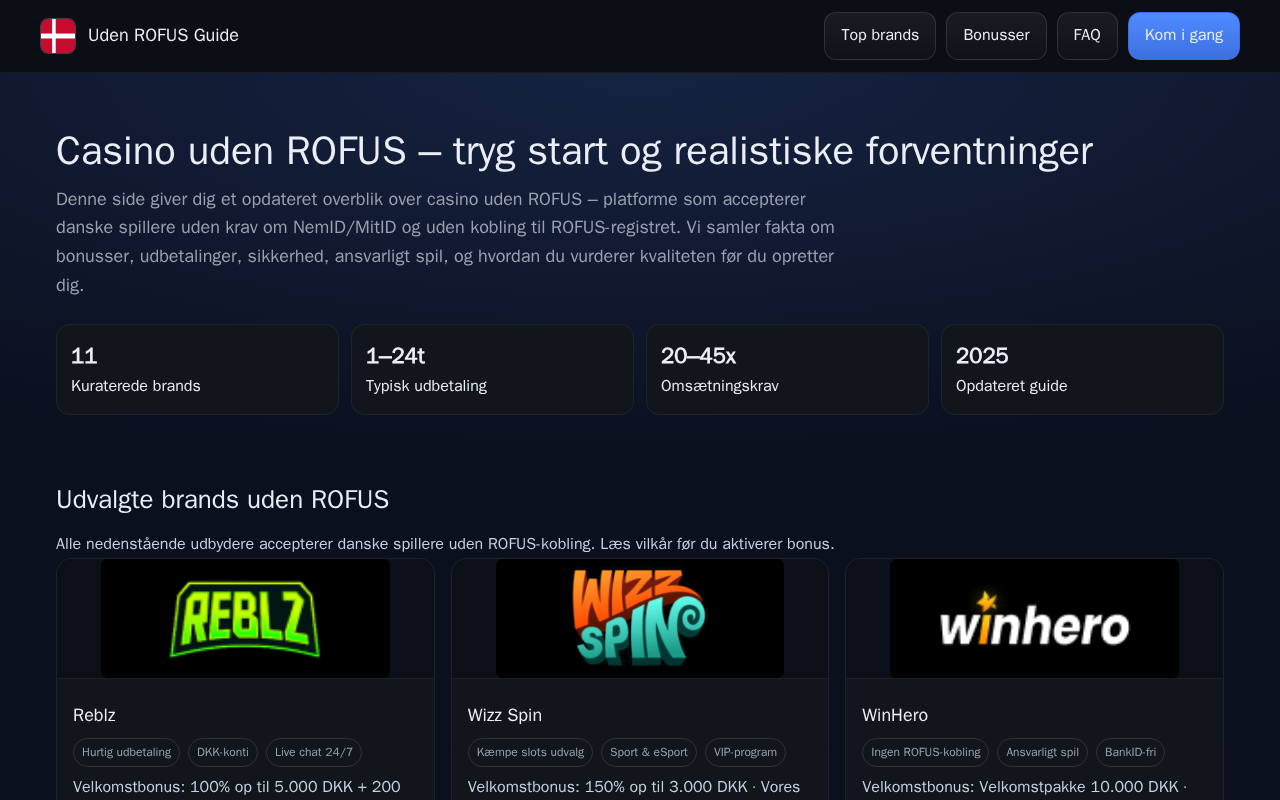Click the Kæmpe slots udvalg tag

(x=530, y=752)
